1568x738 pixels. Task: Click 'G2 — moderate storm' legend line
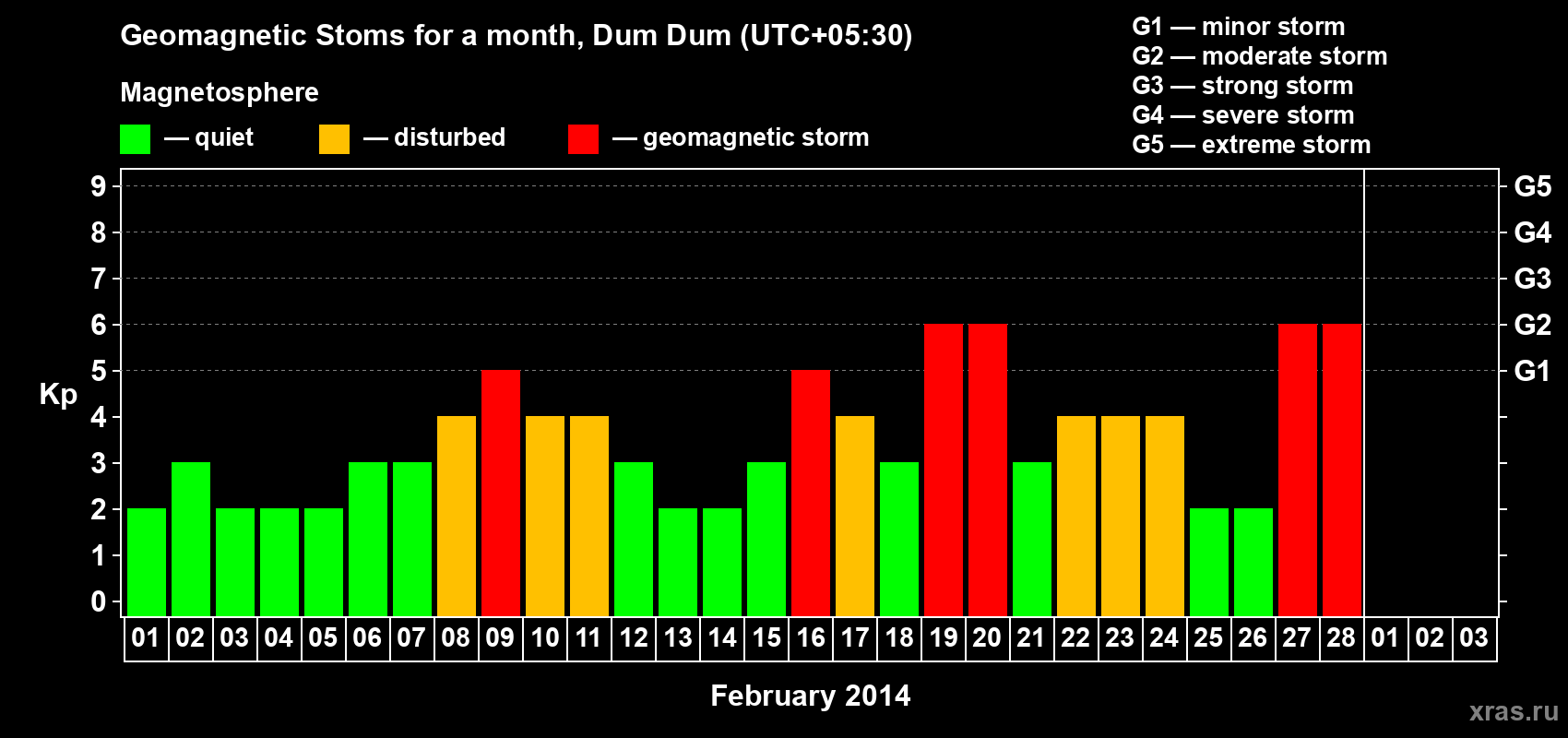1259,56
